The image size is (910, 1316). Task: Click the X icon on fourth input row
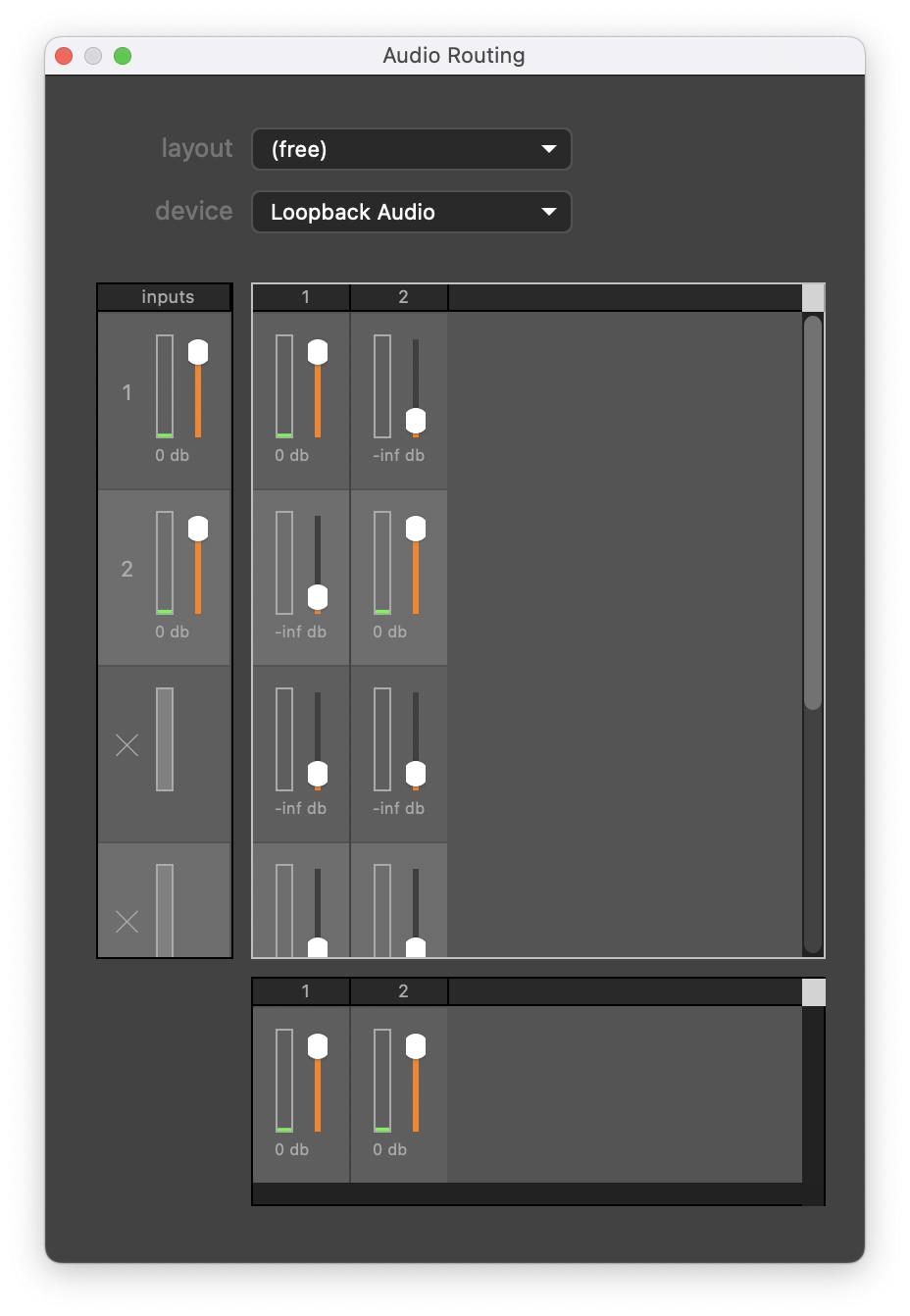(126, 922)
